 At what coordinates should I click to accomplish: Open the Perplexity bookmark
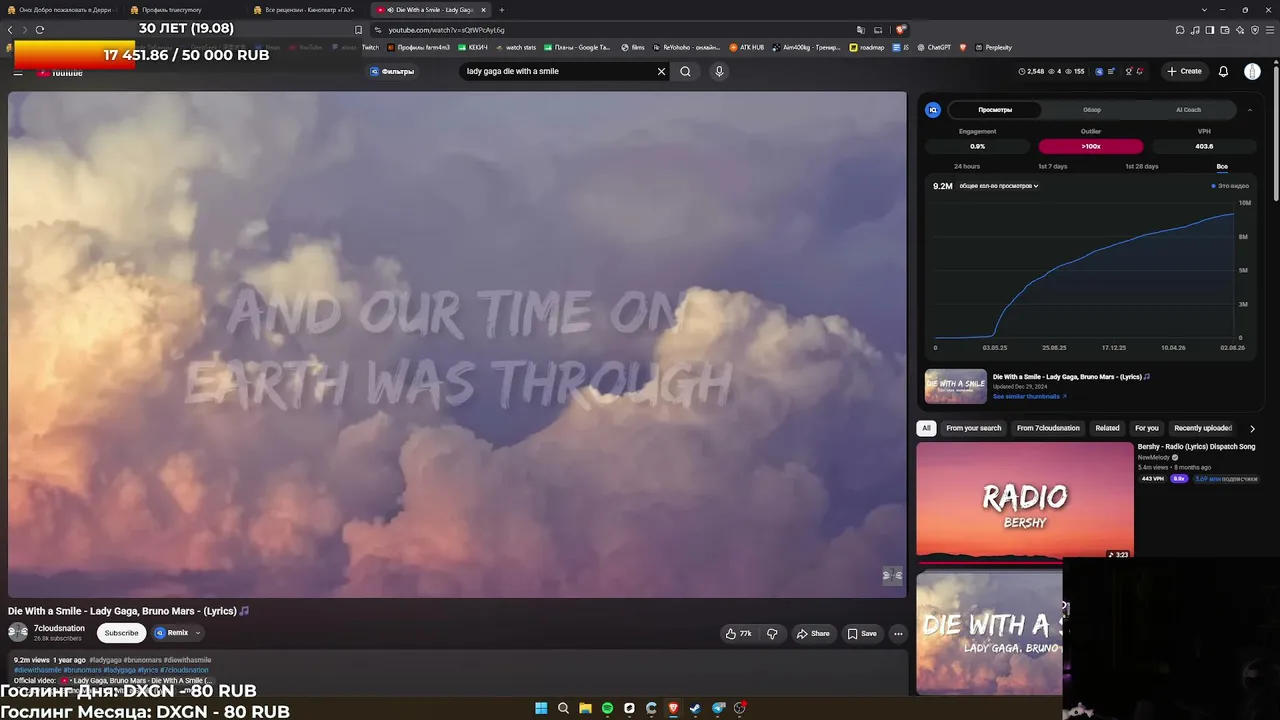(x=992, y=47)
